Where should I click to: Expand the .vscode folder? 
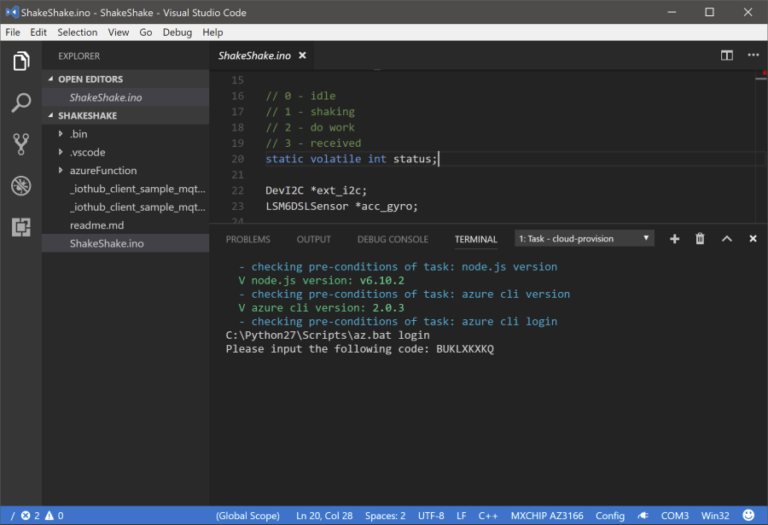coord(61,152)
